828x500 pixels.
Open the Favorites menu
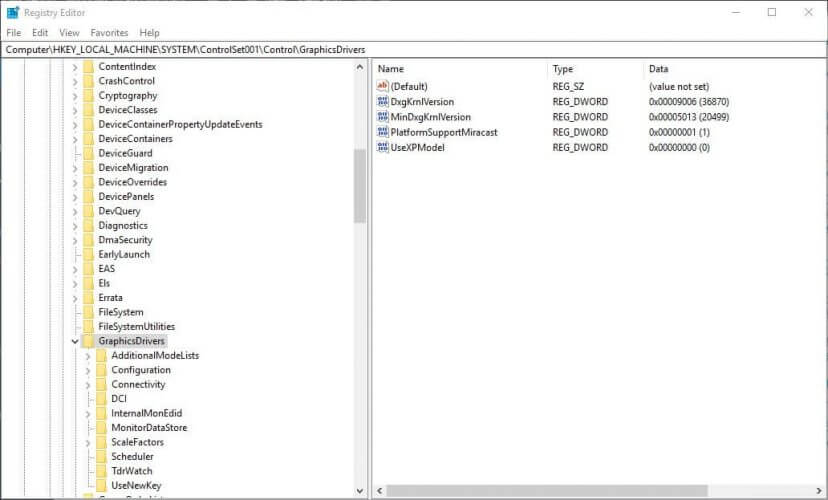(109, 33)
